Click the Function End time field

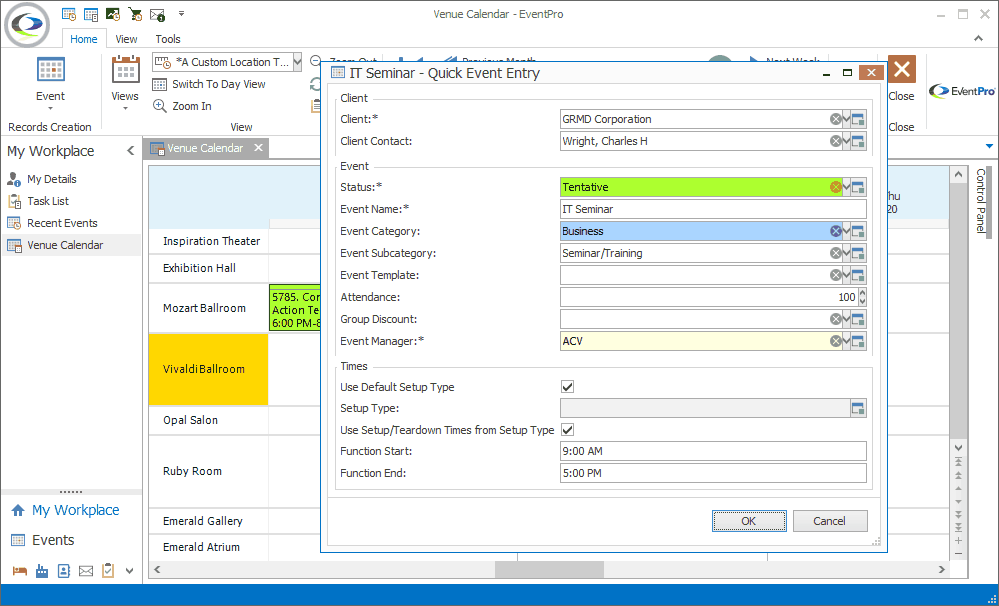coord(713,473)
